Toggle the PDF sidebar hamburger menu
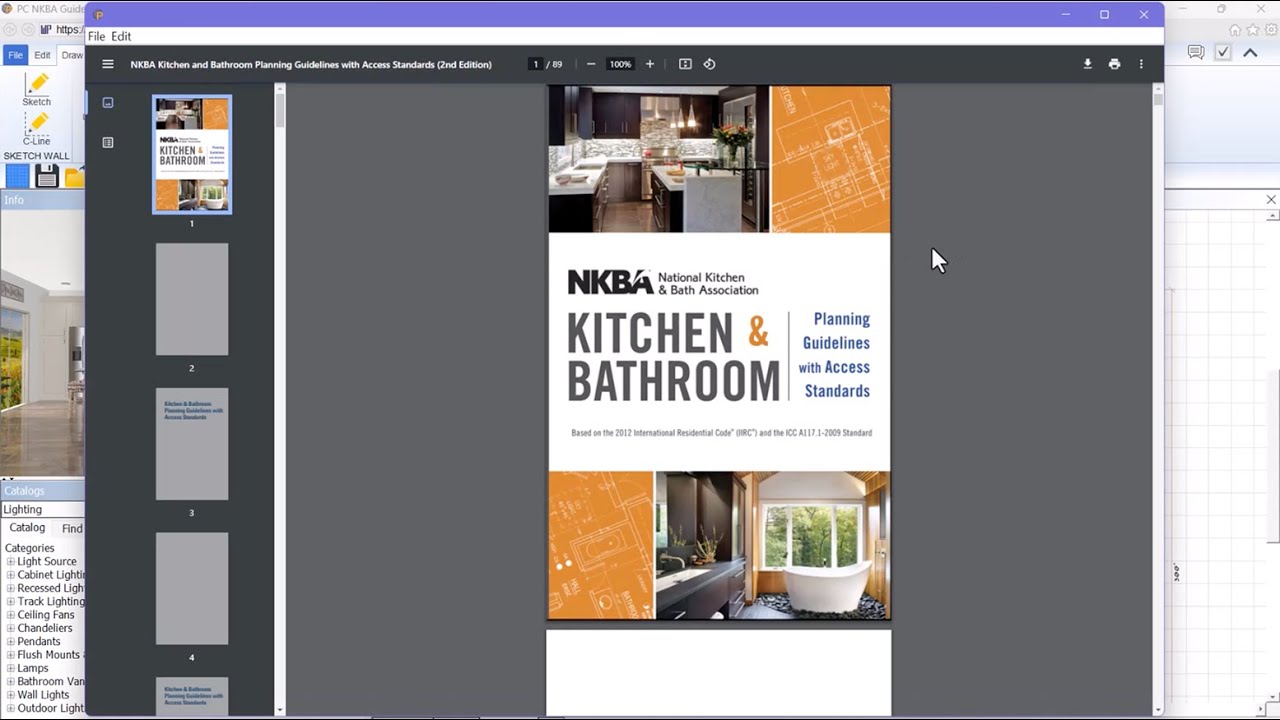Viewport: 1280px width, 720px height. (x=108, y=64)
